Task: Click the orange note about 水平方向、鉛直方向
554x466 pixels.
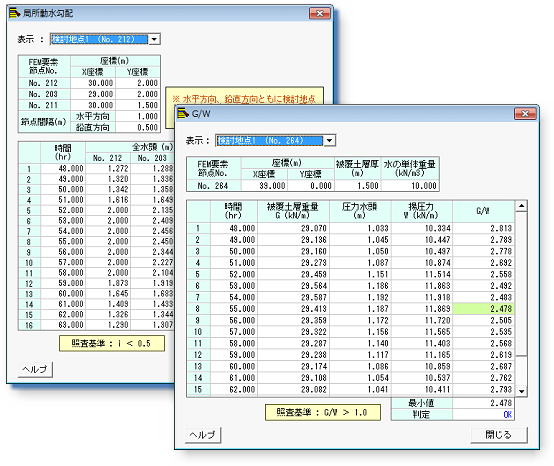Action: point(244,99)
